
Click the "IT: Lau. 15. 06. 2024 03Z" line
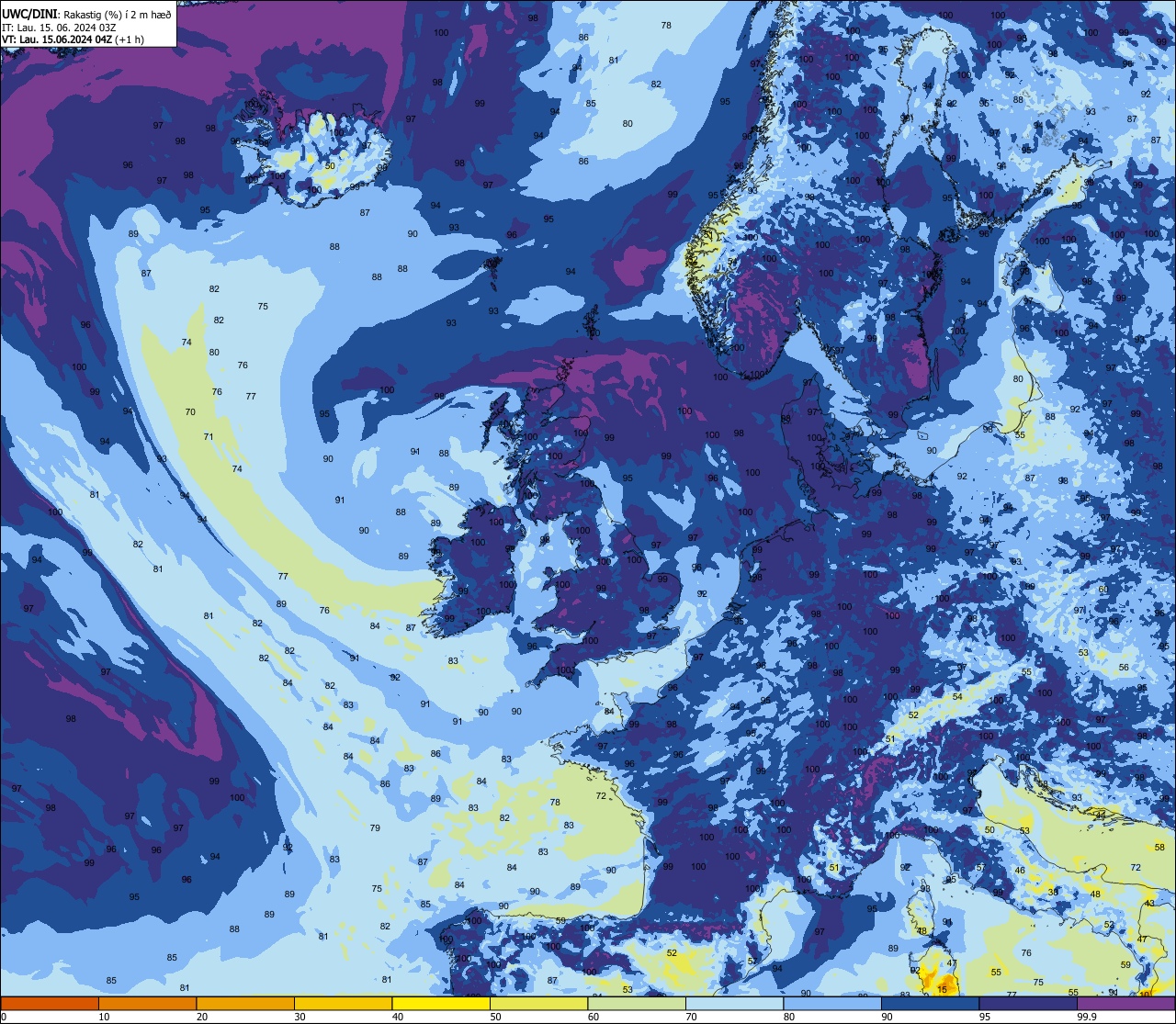tap(60, 28)
